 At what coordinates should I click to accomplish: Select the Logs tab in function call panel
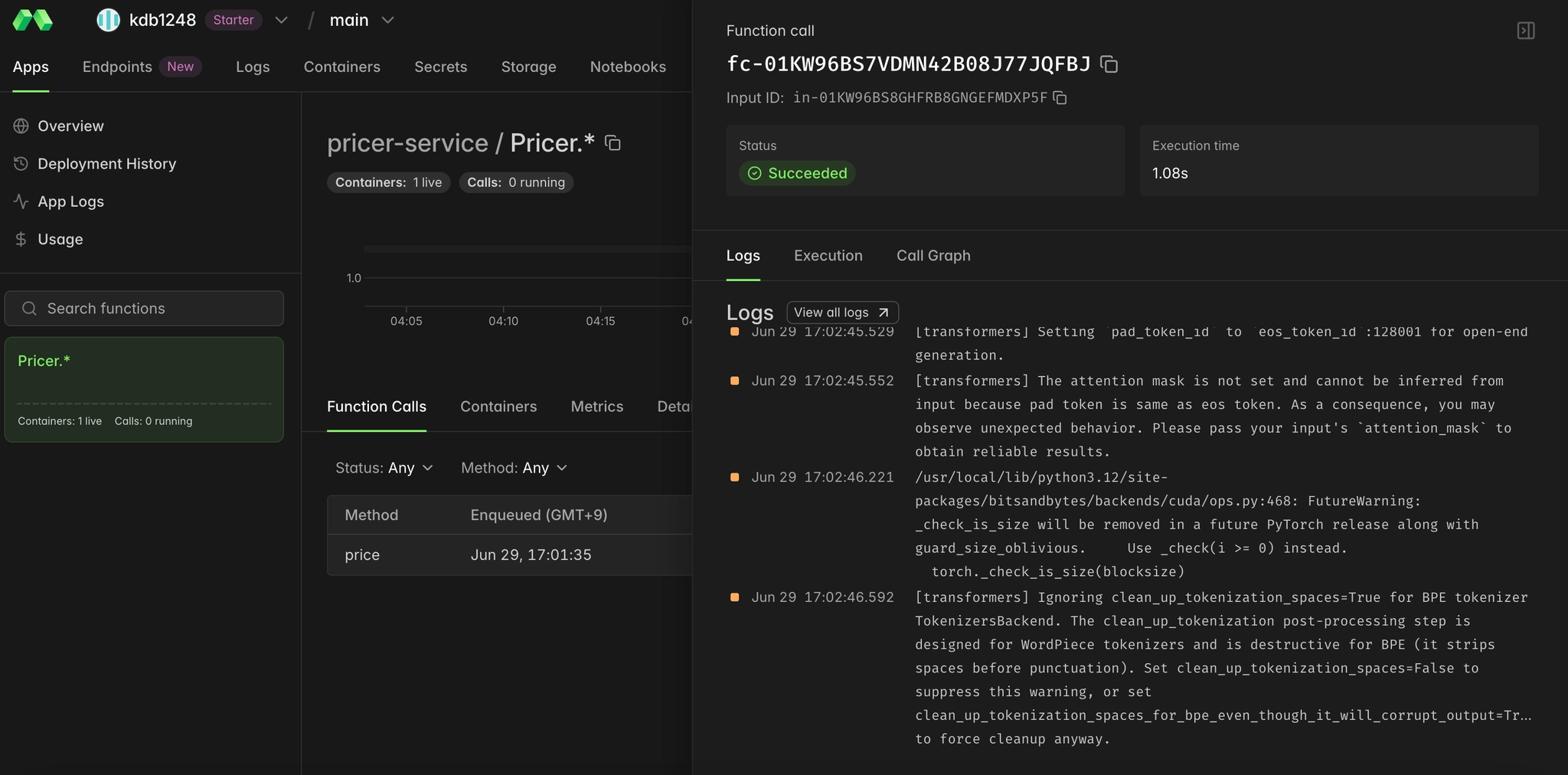pyautogui.click(x=743, y=256)
